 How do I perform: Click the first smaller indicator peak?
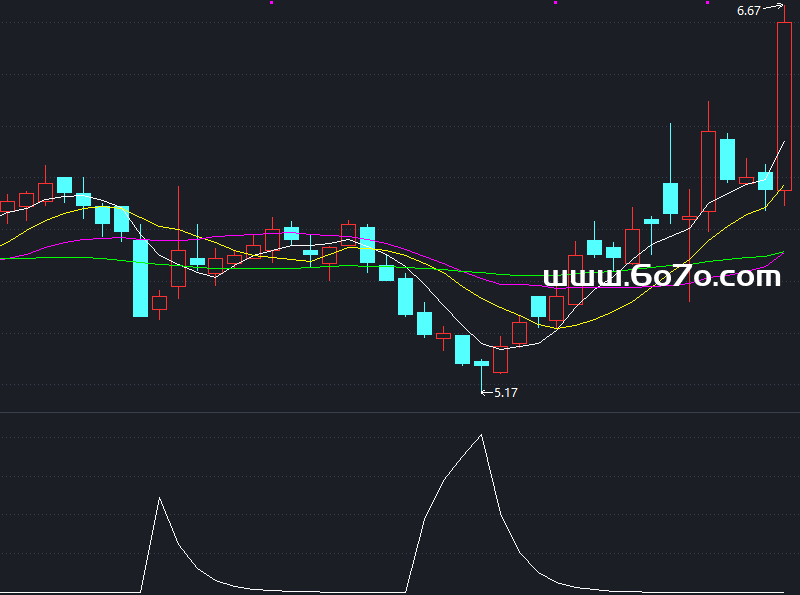point(158,498)
